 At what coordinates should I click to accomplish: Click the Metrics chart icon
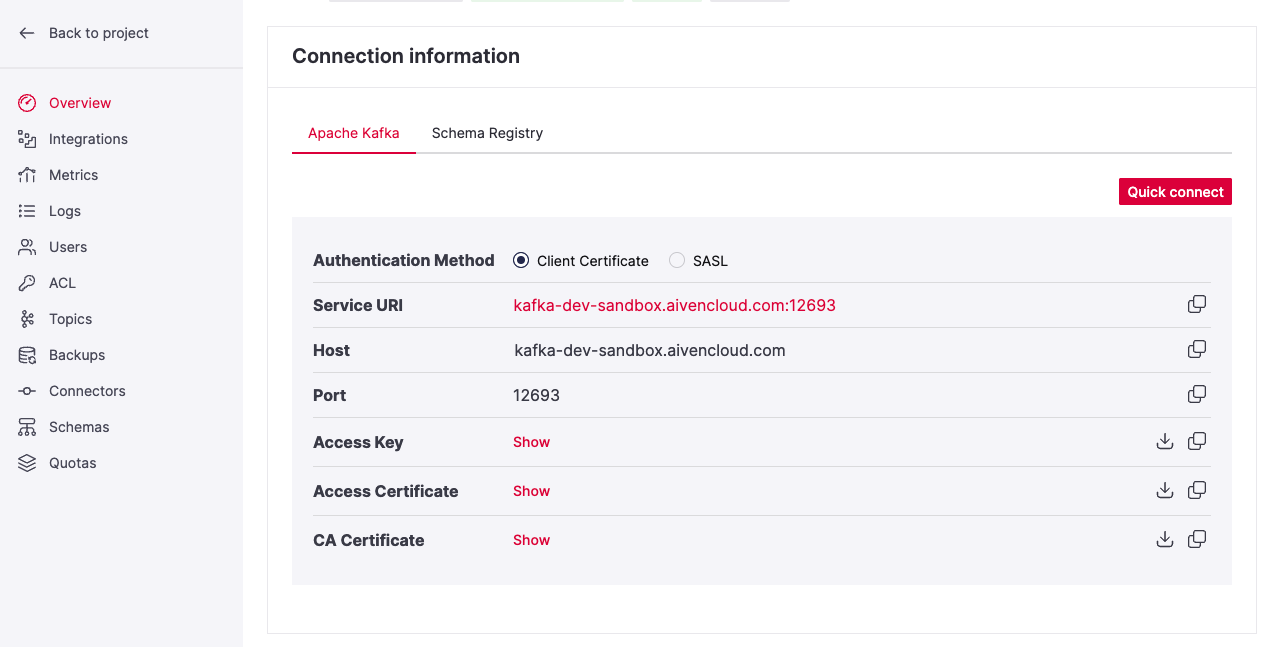click(x=27, y=174)
